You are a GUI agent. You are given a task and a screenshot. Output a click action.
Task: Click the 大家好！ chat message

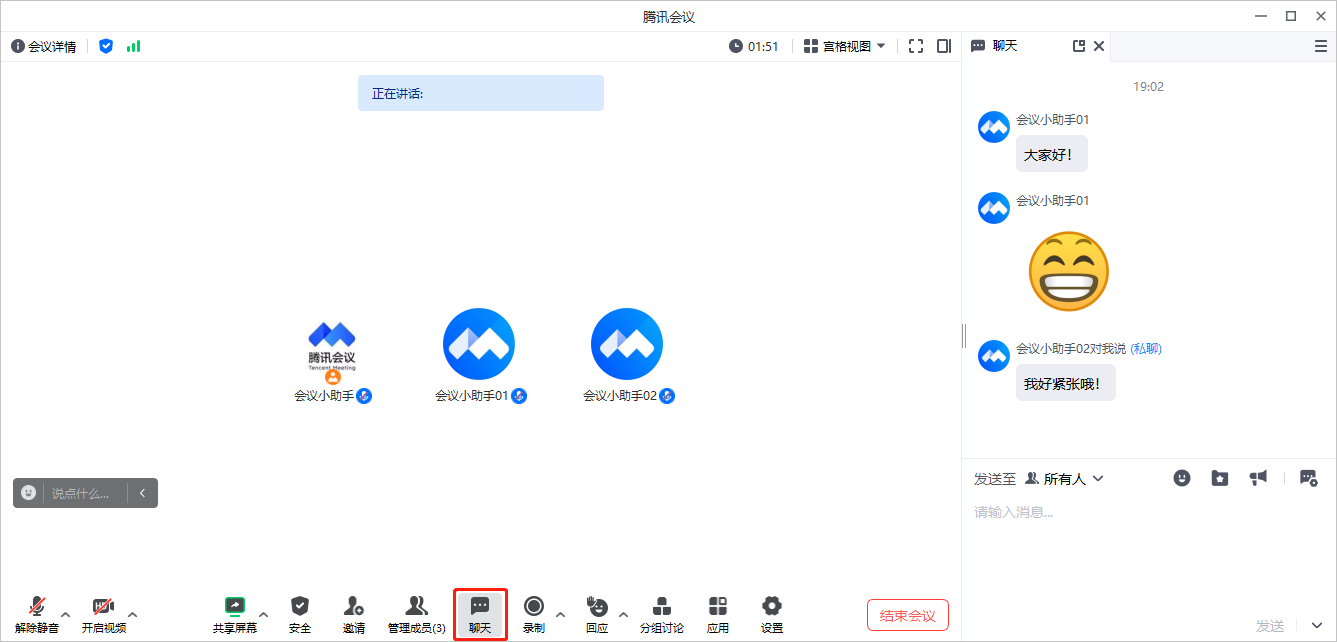click(x=1051, y=155)
